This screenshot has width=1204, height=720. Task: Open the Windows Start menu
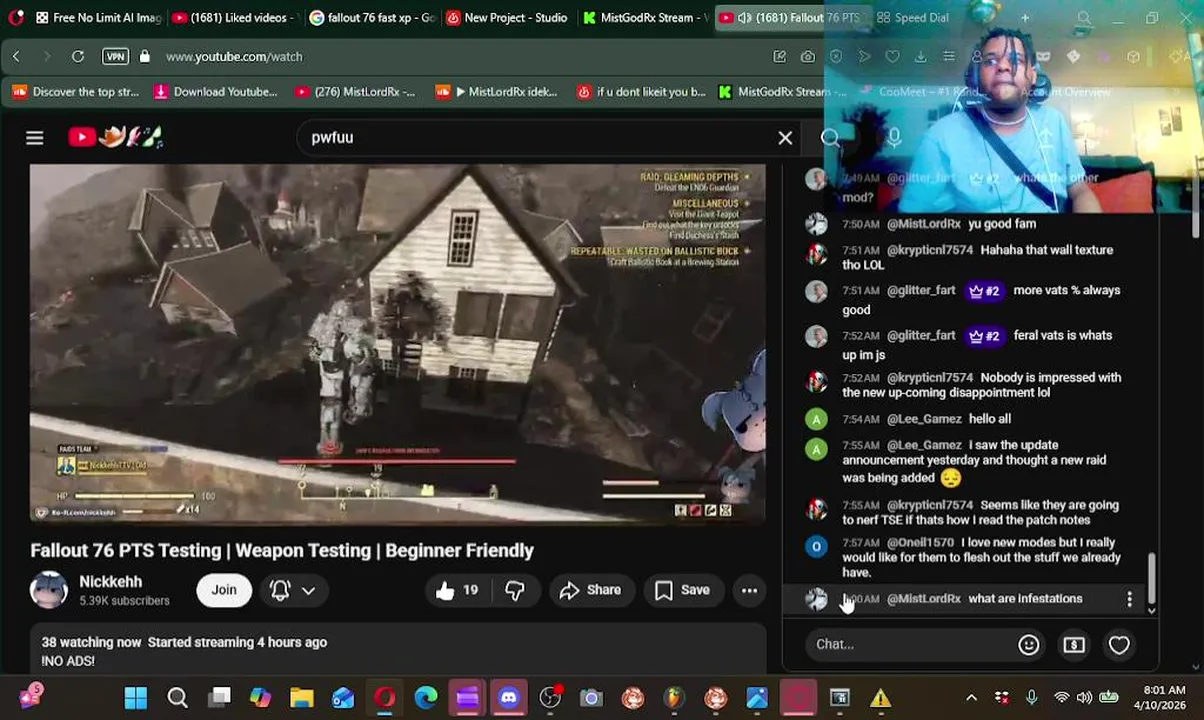coord(136,698)
